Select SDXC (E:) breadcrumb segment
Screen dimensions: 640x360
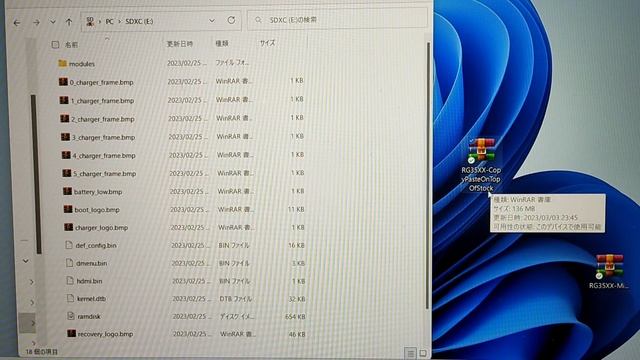coord(139,21)
